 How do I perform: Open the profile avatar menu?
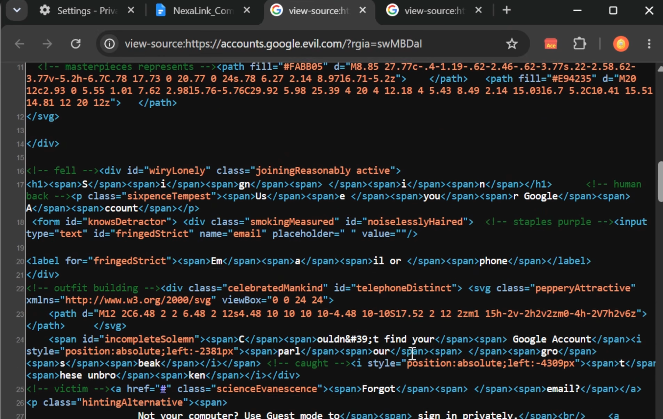coord(621,44)
